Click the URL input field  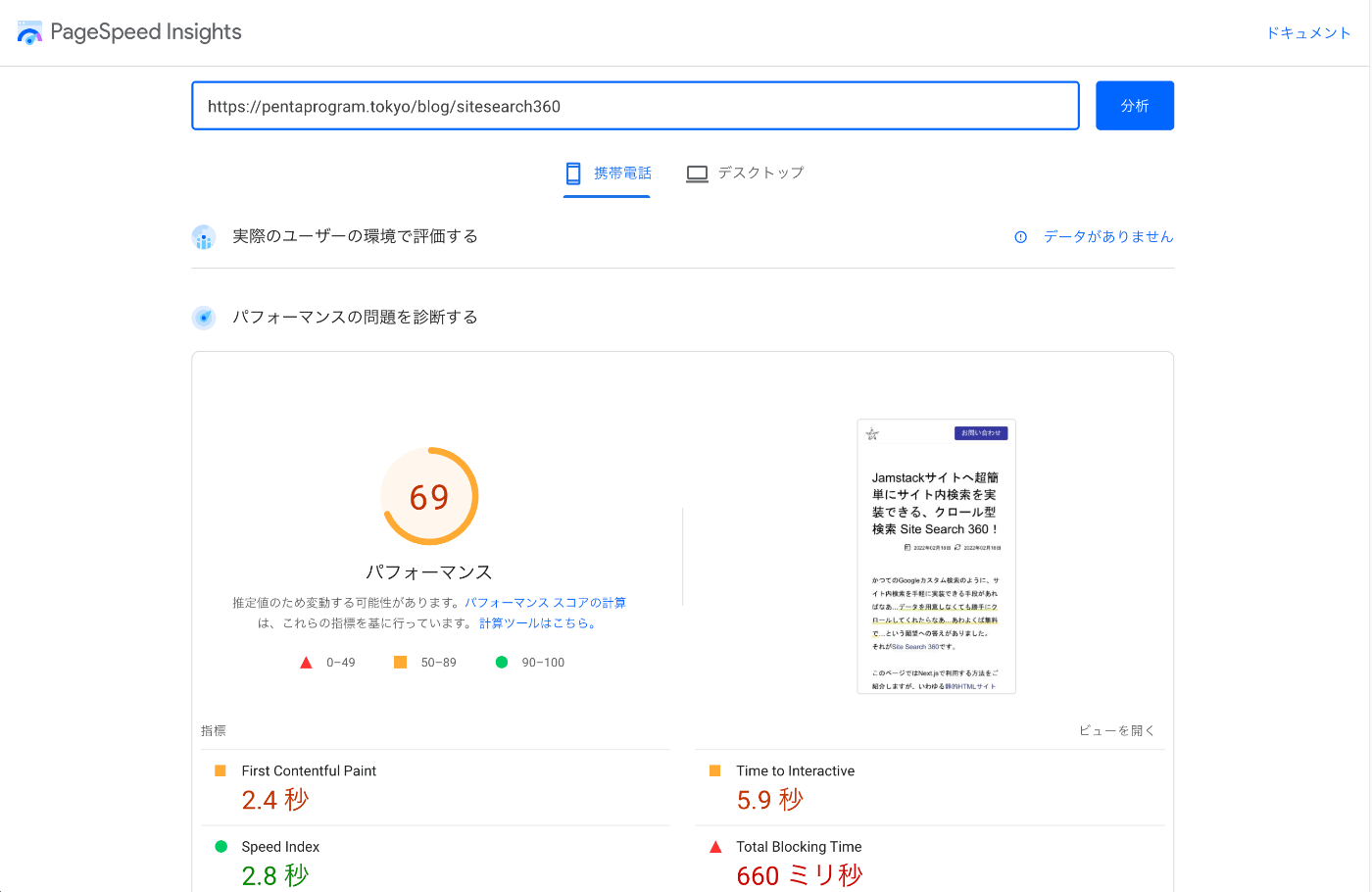tap(635, 106)
